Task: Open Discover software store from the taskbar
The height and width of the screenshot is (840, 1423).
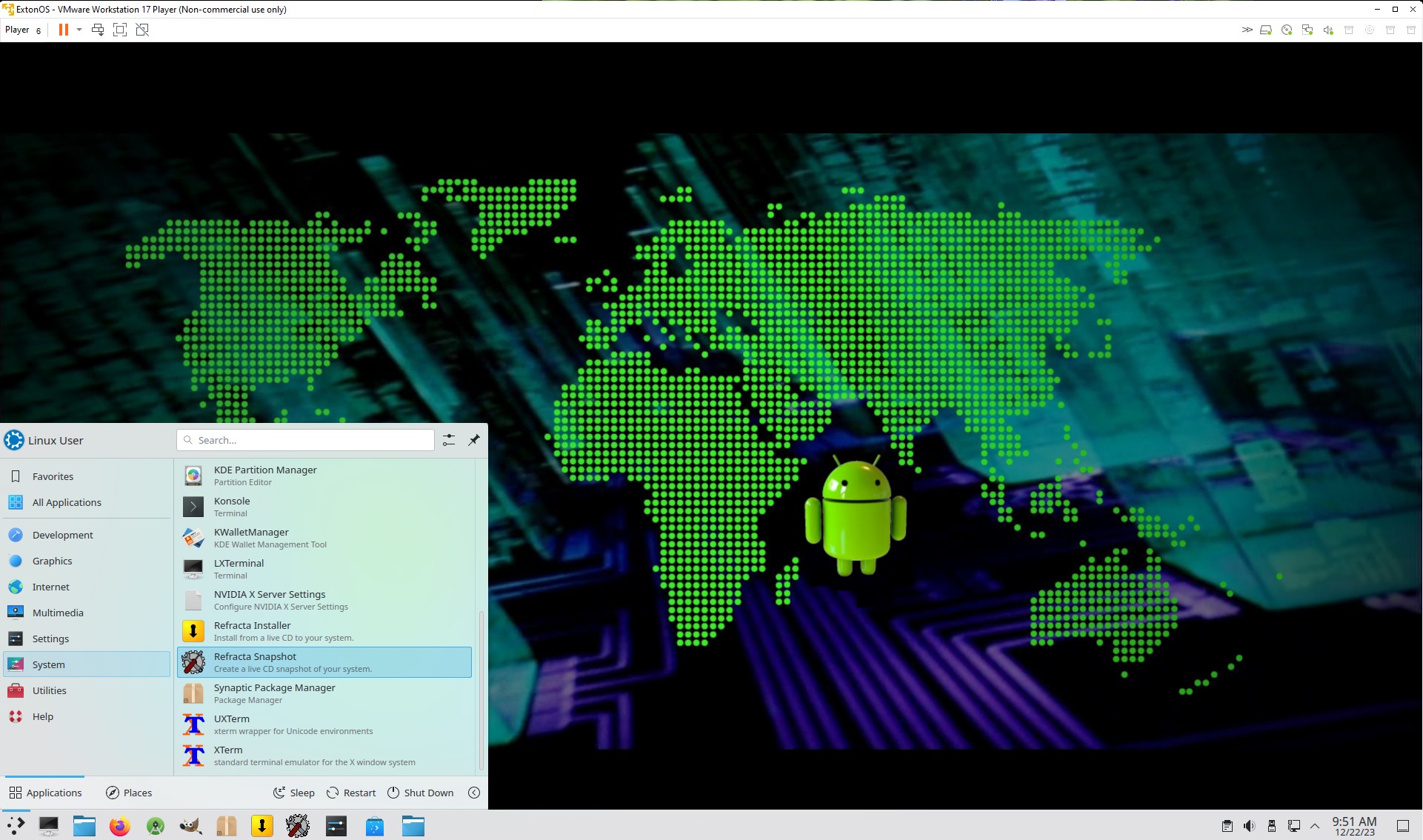Action: (375, 826)
